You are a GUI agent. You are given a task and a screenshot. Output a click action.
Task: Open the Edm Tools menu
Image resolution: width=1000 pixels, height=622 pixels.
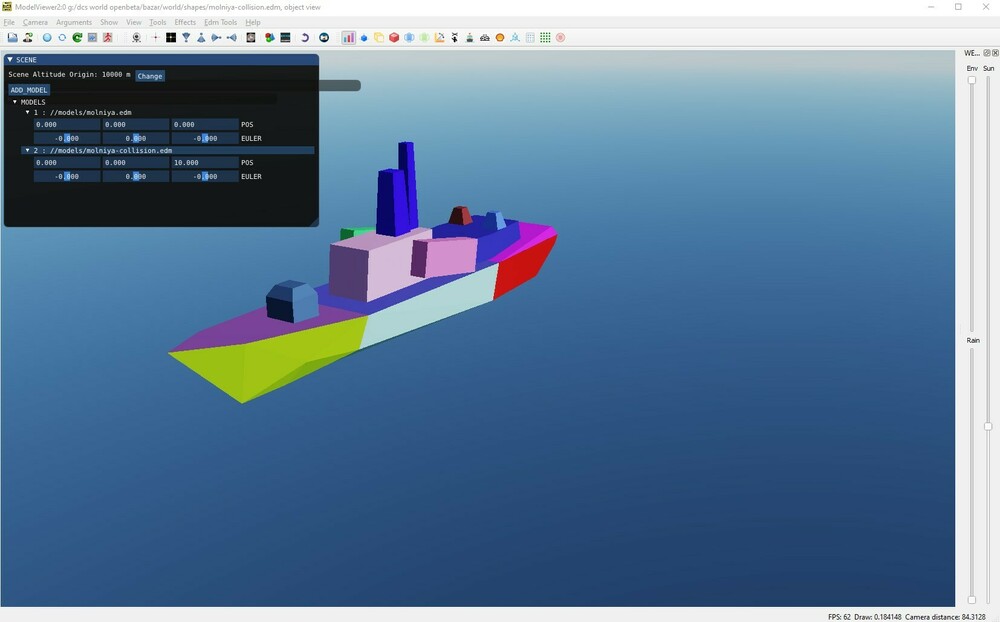point(219,21)
